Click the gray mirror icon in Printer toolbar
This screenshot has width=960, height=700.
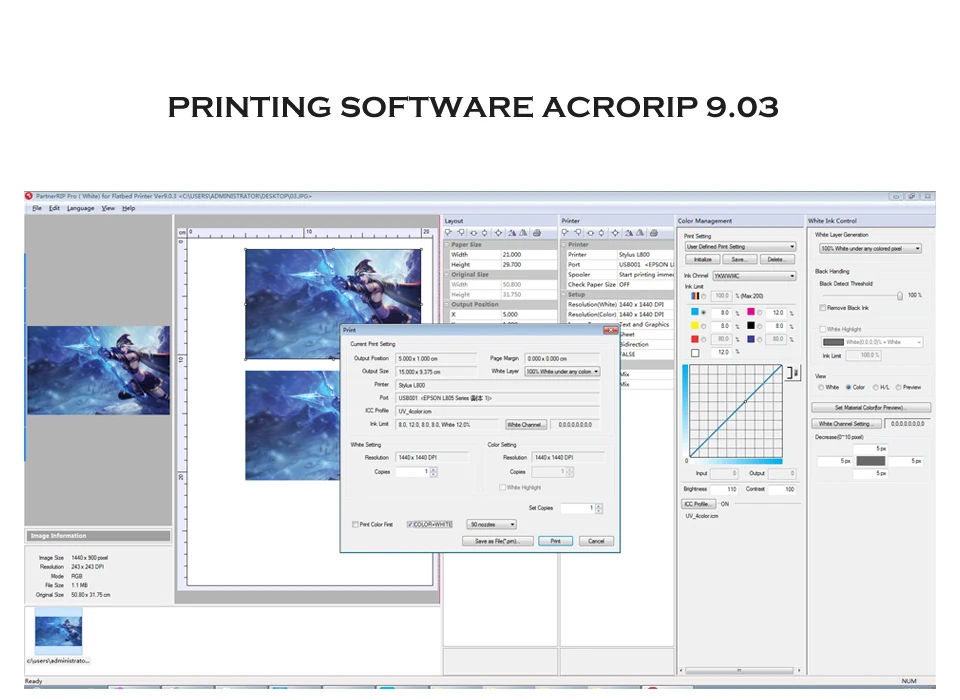pyautogui.click(x=640, y=233)
